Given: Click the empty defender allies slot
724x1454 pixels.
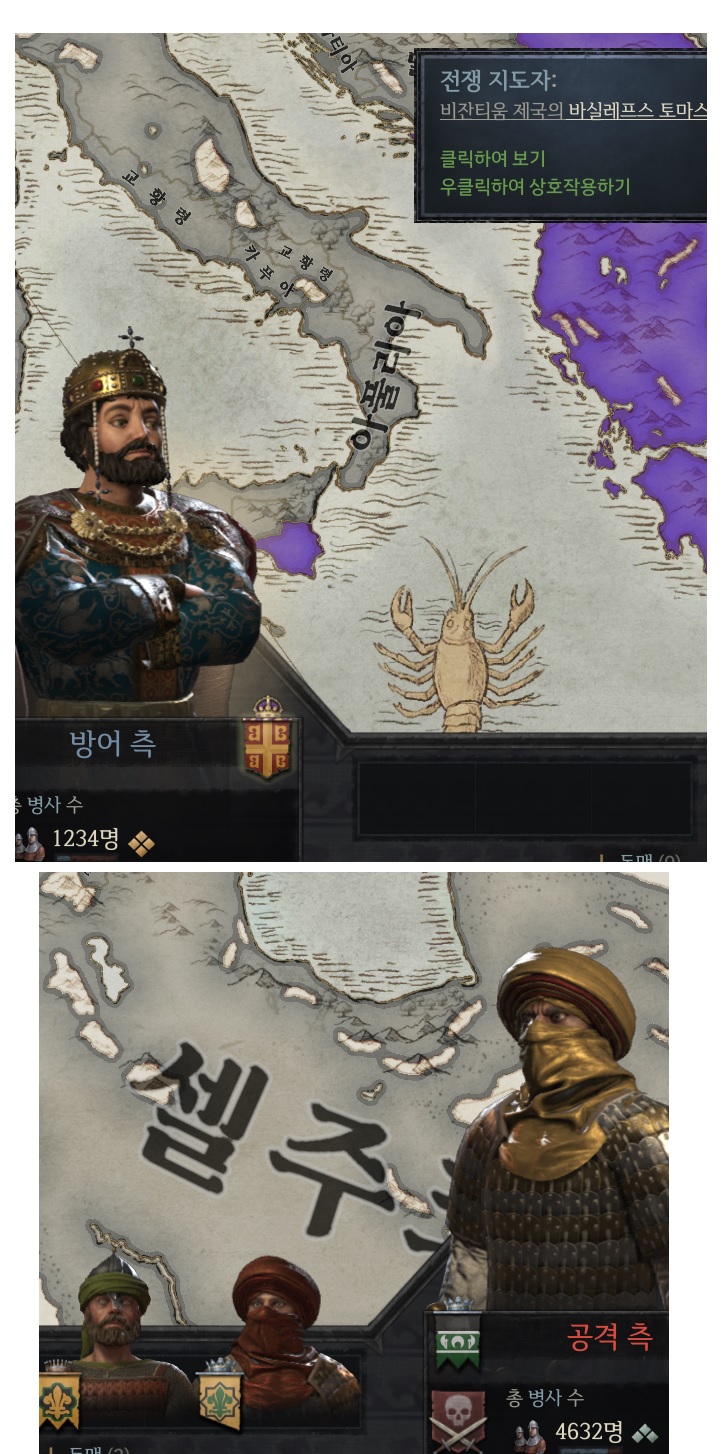Looking at the screenshot, I should pos(525,798).
